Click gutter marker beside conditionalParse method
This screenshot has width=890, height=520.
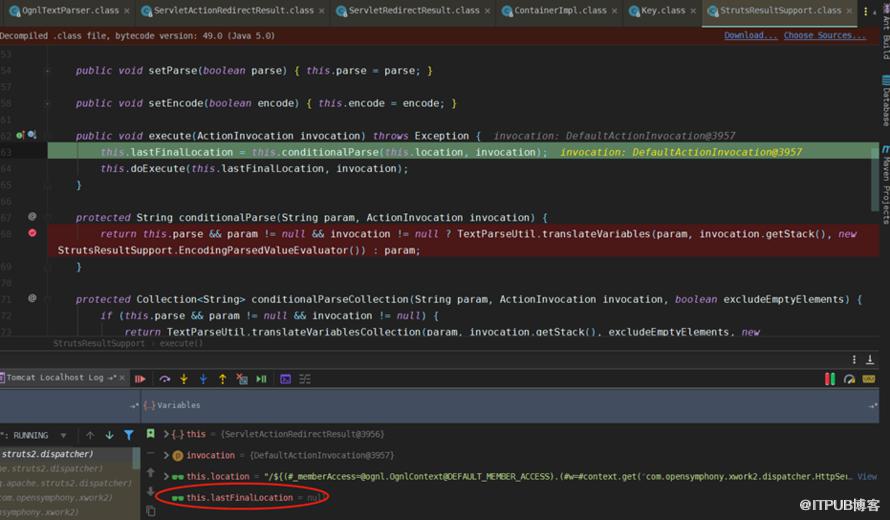click(x=32, y=216)
